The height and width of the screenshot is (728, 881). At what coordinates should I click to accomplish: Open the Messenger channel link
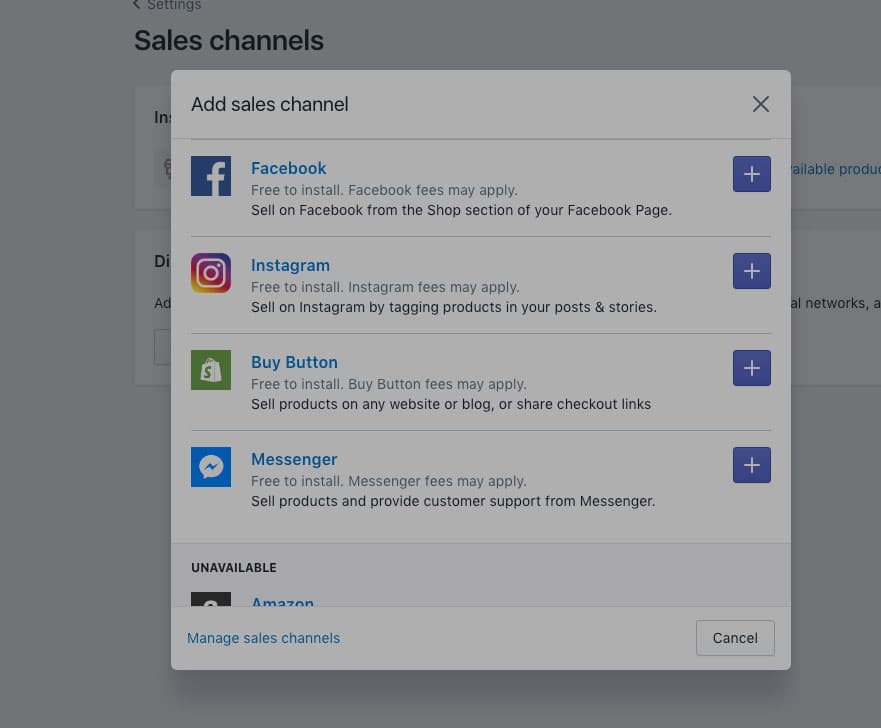coord(294,459)
